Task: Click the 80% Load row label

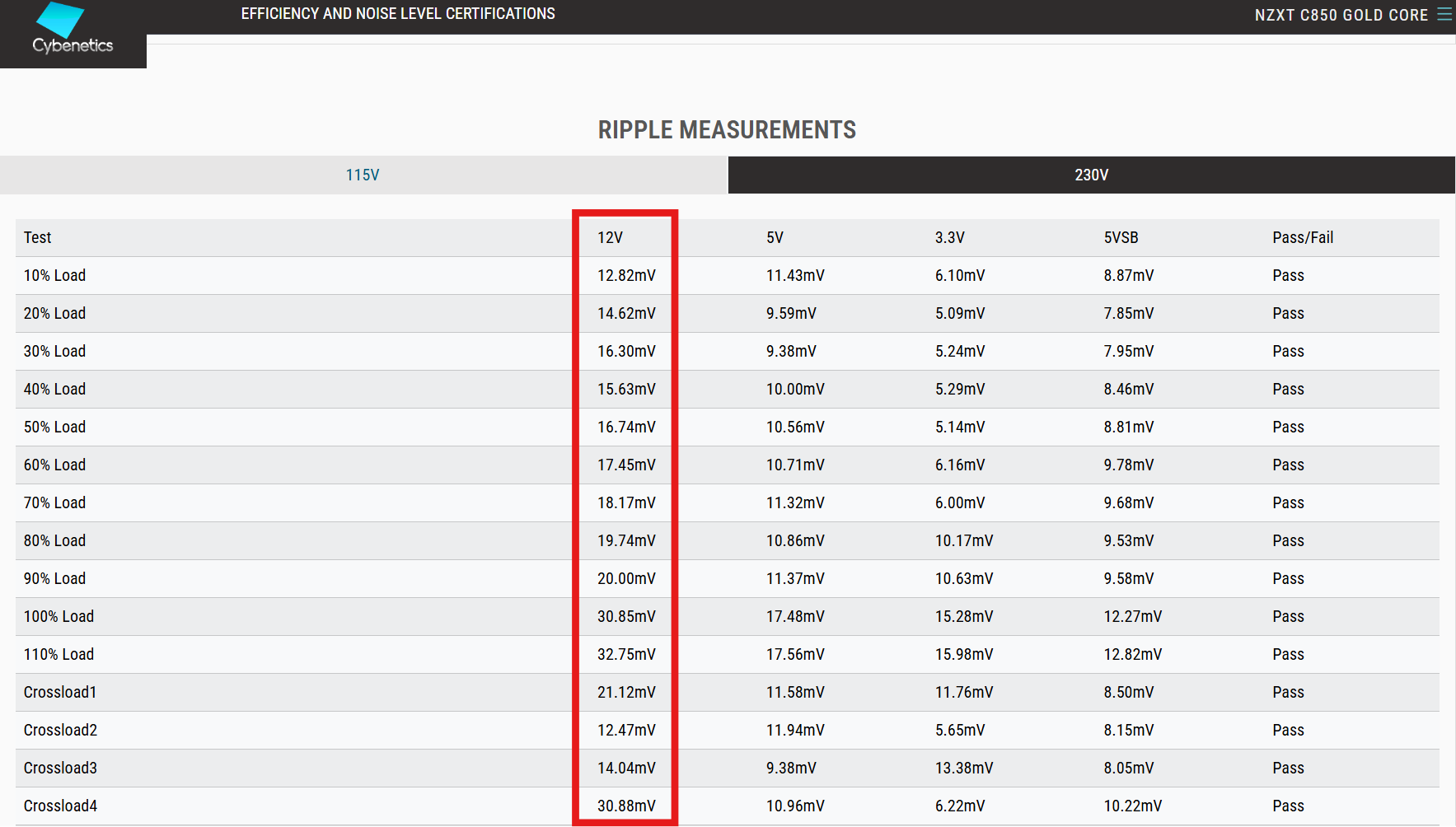Action: click(54, 540)
